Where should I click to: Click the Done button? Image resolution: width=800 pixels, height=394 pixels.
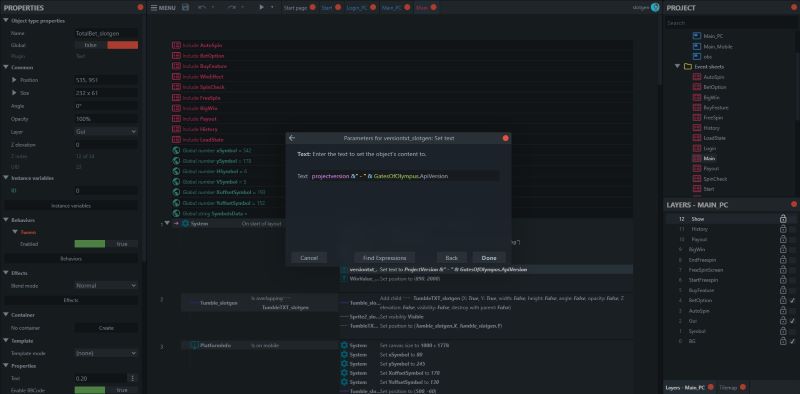click(x=489, y=258)
